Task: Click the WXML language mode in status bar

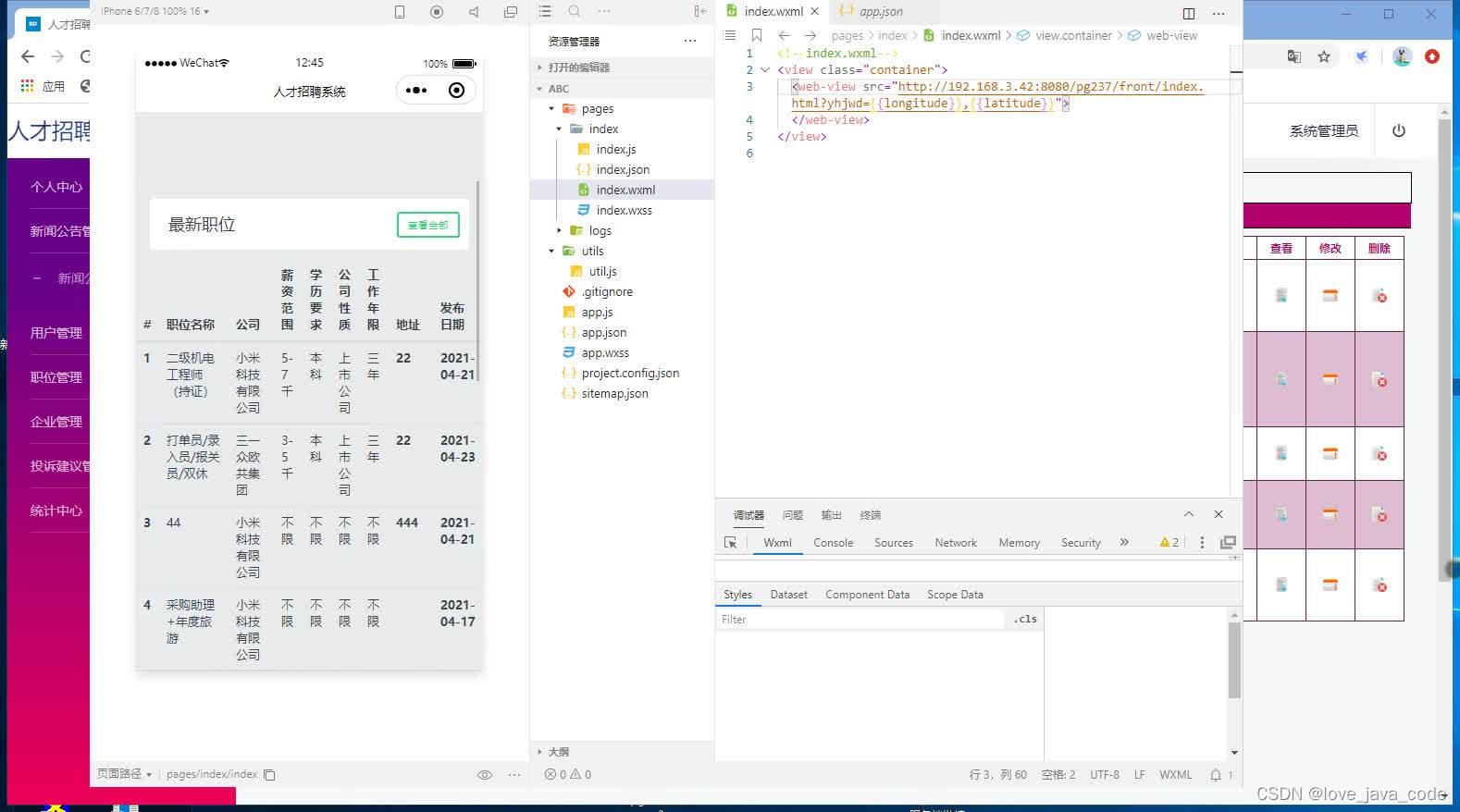Action: tap(1175, 775)
